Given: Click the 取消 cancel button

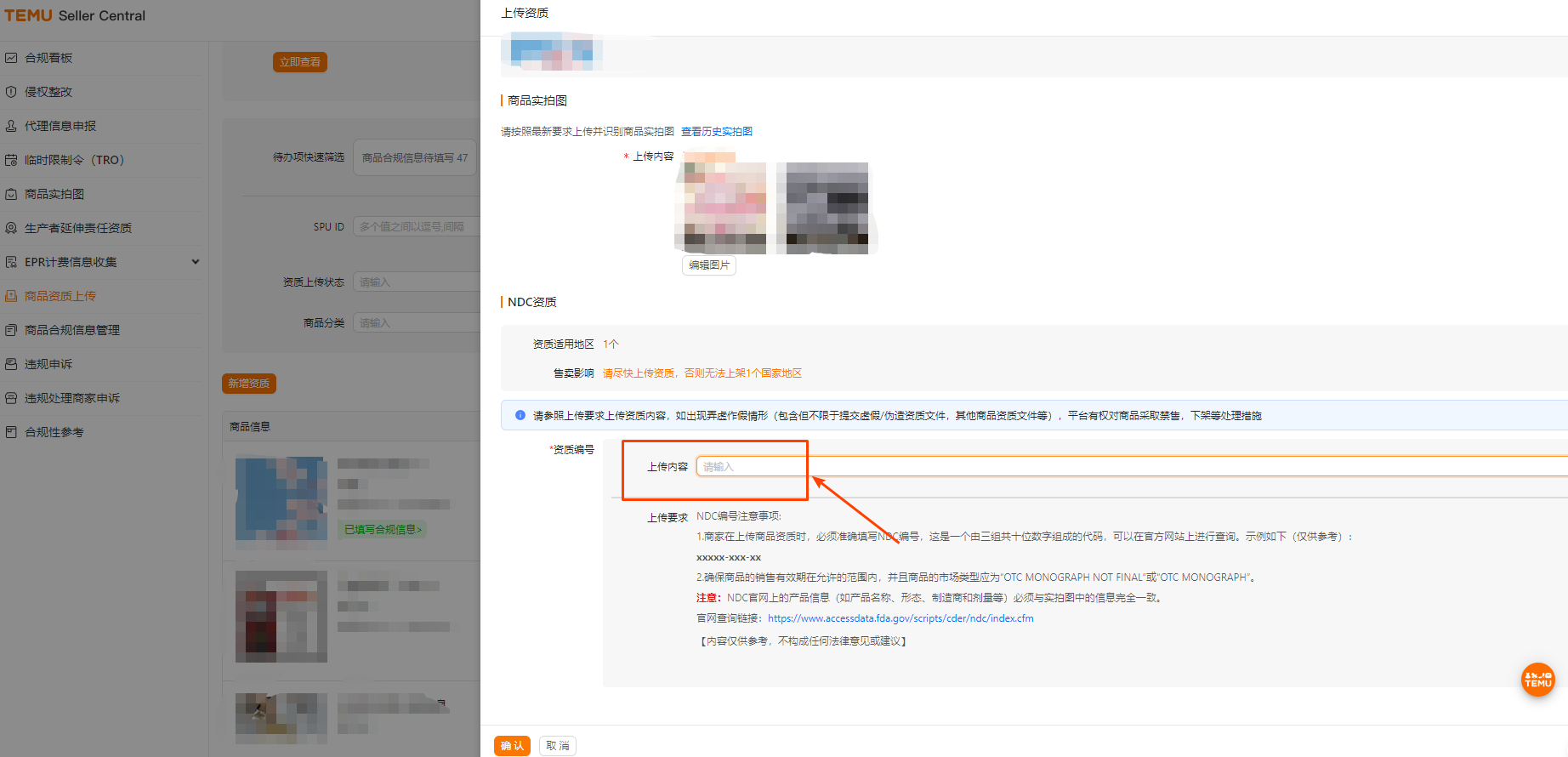Looking at the screenshot, I should click(x=558, y=746).
